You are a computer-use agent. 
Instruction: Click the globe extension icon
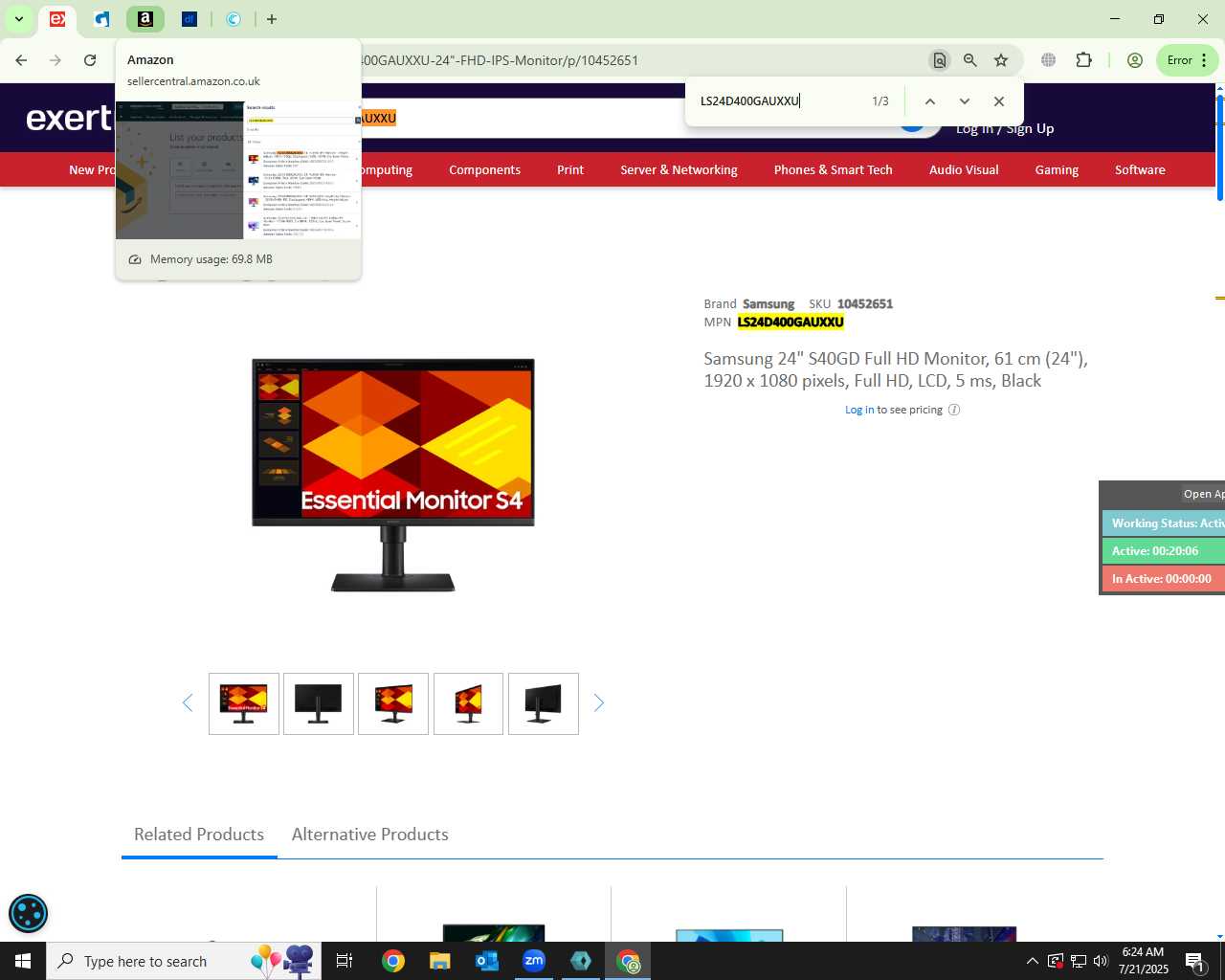pos(1049,60)
